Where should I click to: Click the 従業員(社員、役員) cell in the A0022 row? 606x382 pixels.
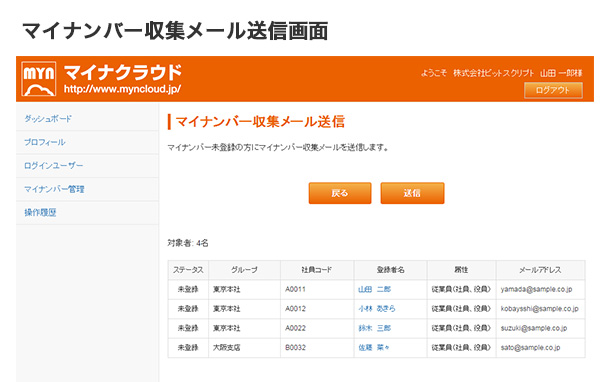tap(461, 328)
